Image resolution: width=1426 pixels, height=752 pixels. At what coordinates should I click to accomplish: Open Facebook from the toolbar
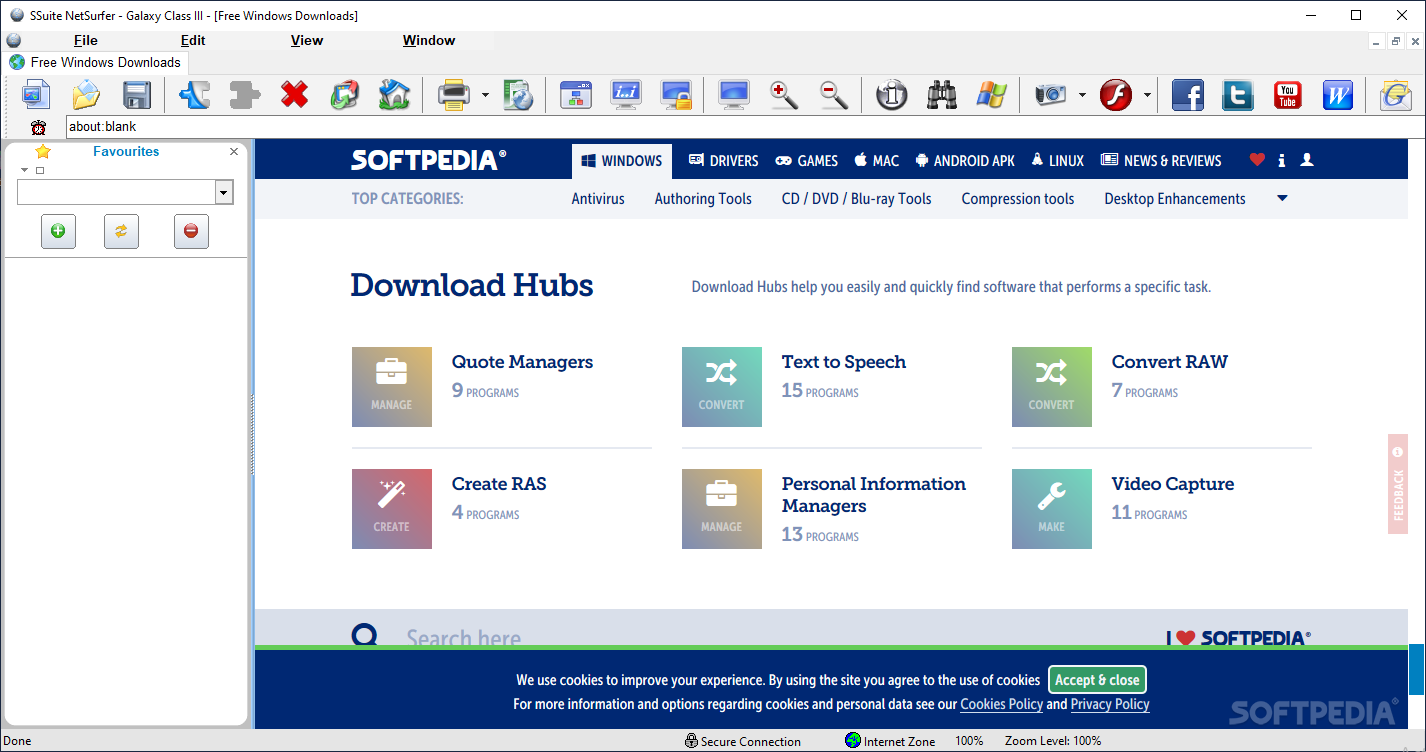pos(1187,96)
